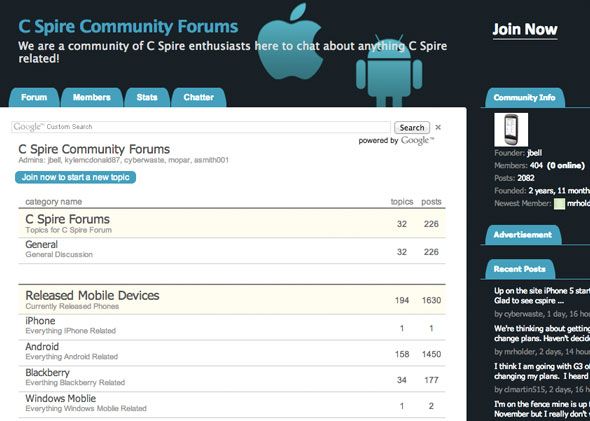The width and height of the screenshot is (590, 421).
Task: Click the Posts count 2082
Action: (x=526, y=178)
